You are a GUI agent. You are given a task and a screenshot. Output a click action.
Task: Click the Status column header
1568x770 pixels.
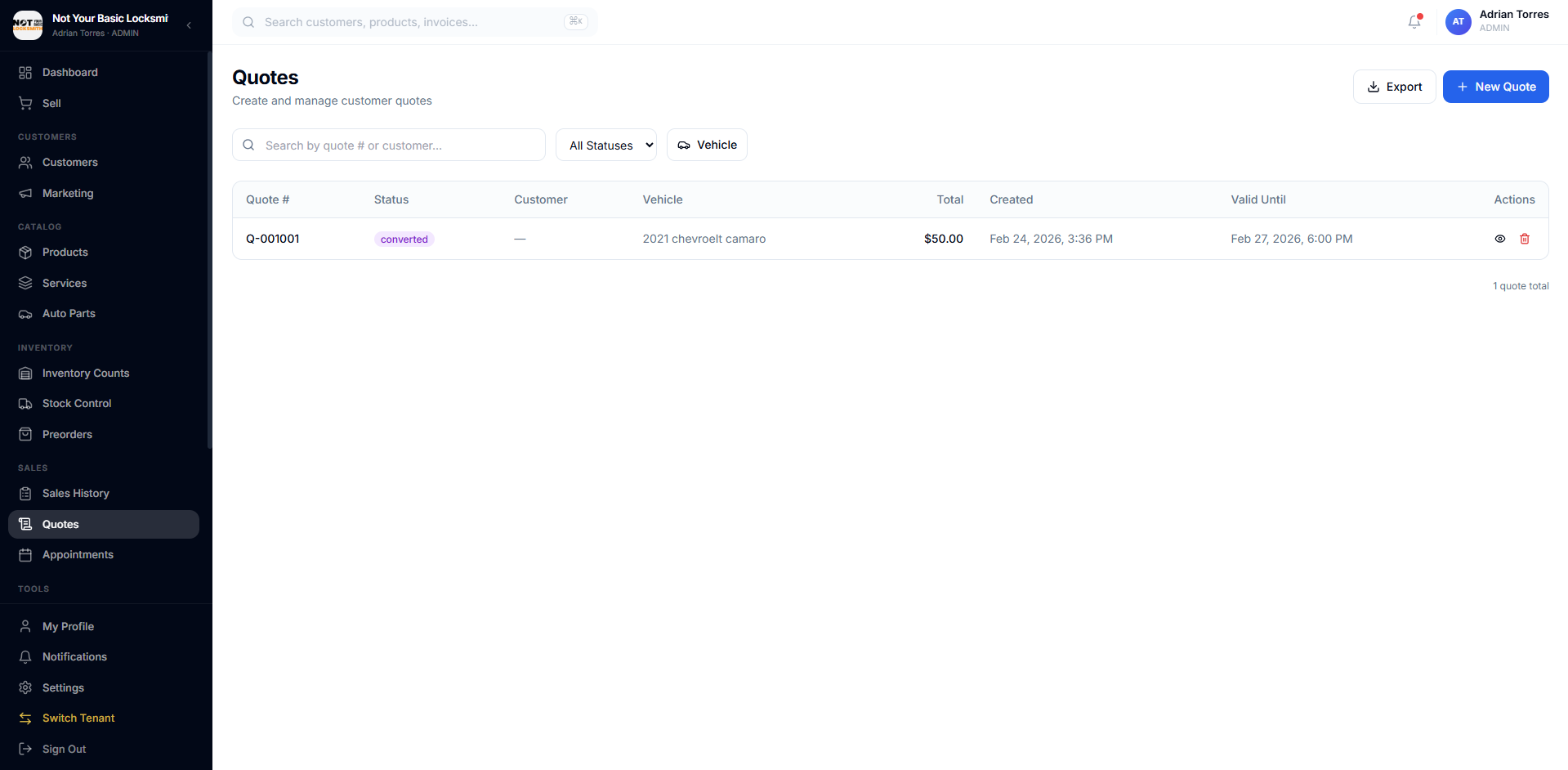pyautogui.click(x=391, y=199)
